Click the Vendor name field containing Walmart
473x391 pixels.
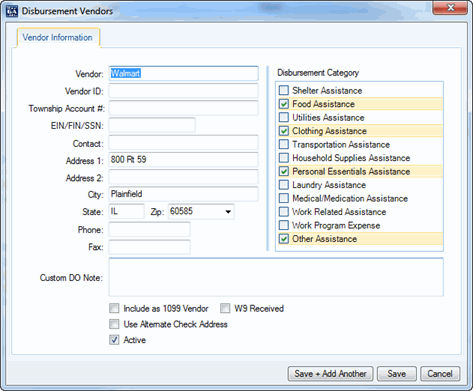[183, 73]
